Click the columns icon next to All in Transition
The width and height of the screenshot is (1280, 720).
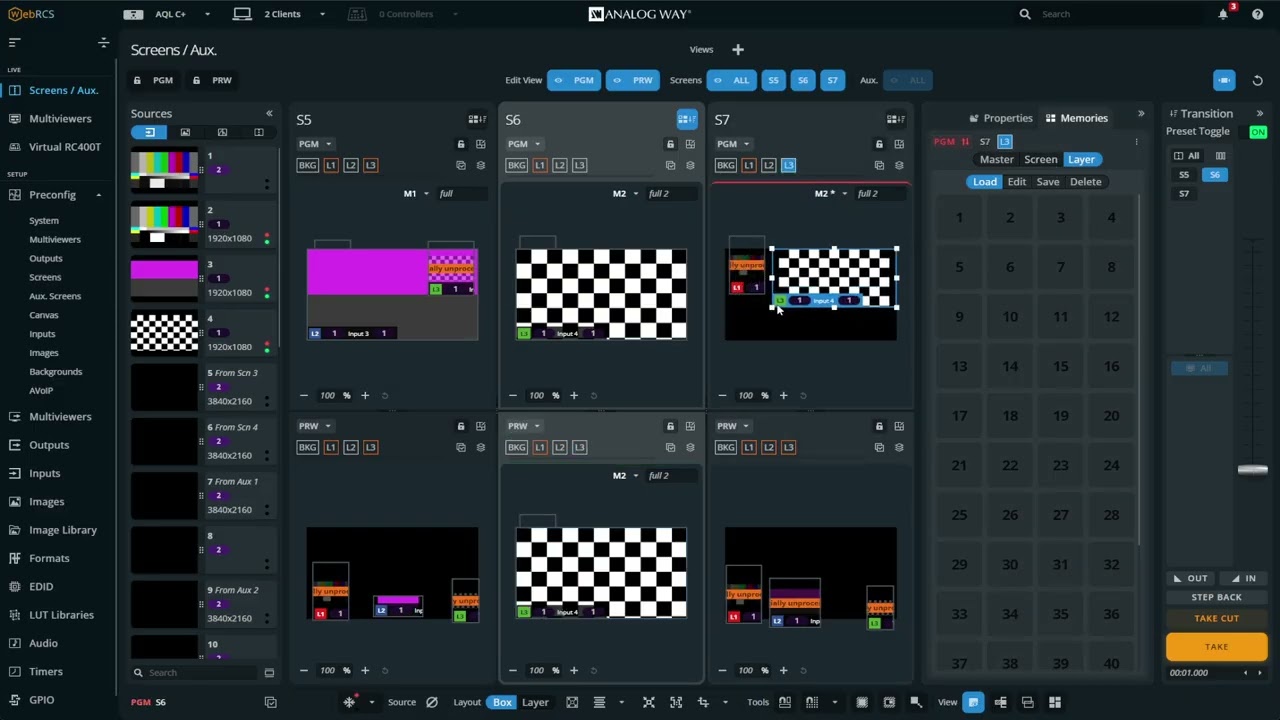click(x=1220, y=156)
